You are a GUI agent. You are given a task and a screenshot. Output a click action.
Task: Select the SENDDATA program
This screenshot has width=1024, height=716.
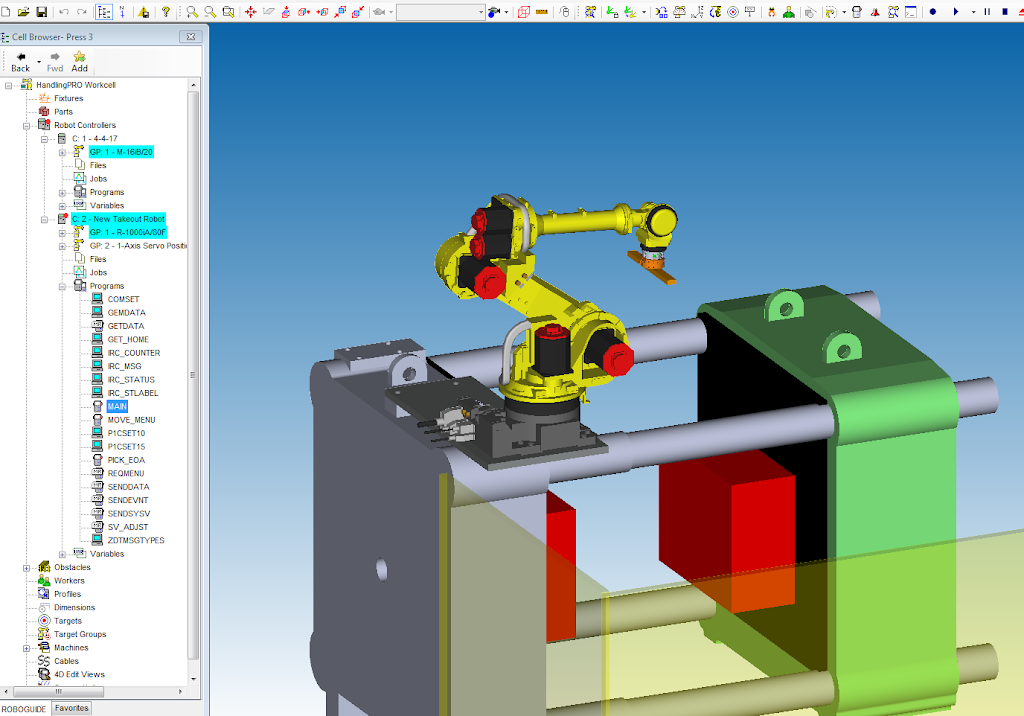click(129, 487)
